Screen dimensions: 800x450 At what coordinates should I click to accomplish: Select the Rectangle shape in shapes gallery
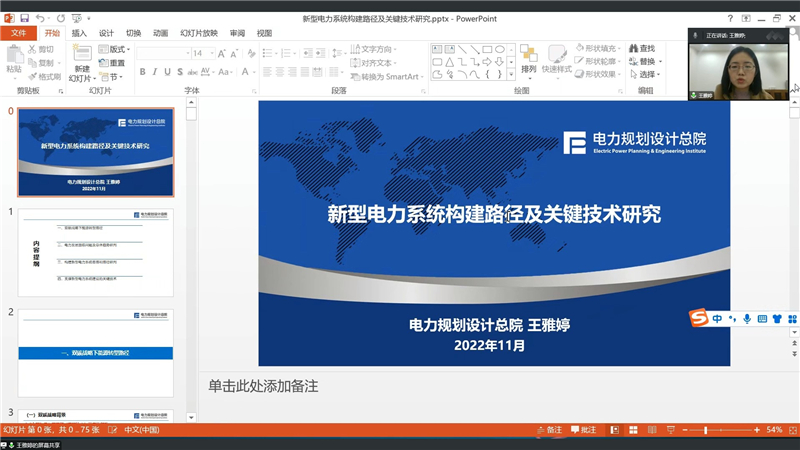(487, 49)
